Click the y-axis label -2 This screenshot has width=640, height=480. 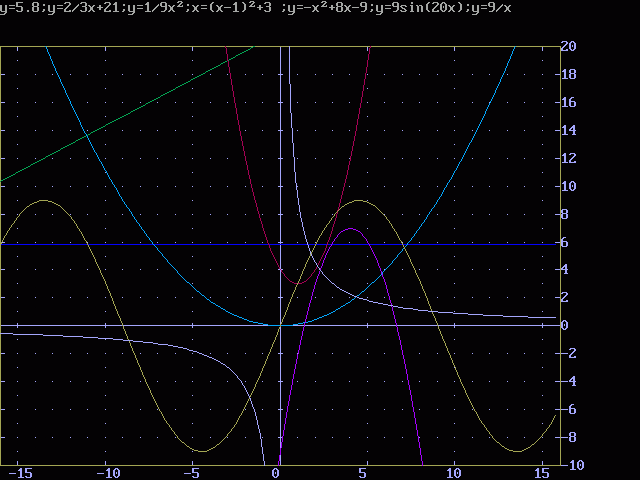[568, 354]
